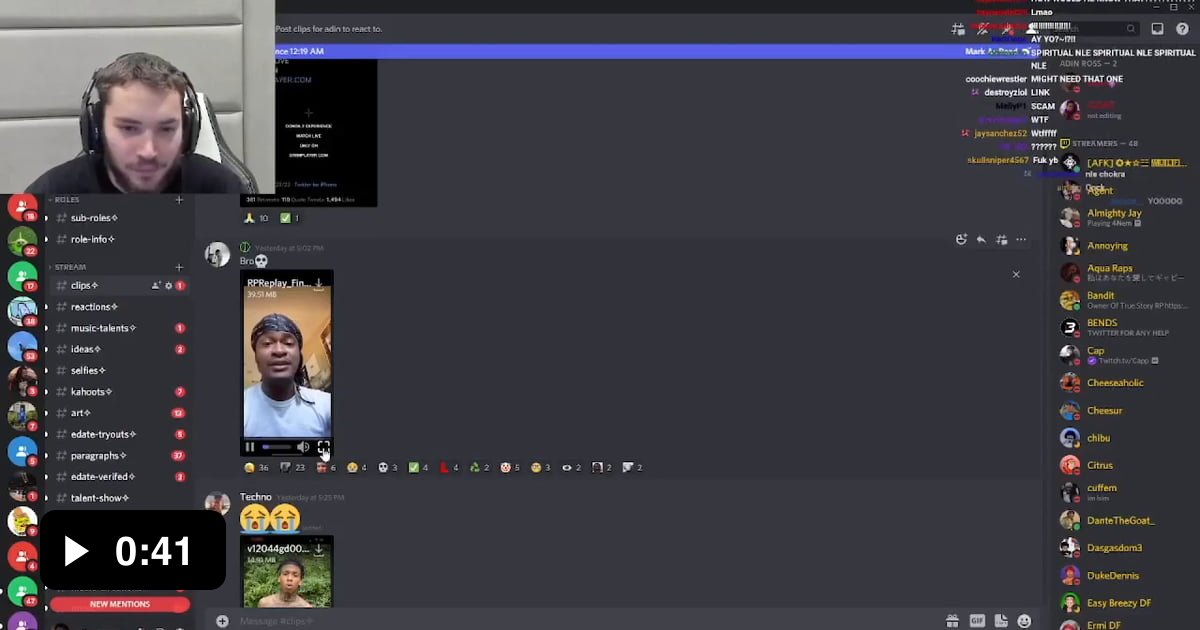Click the add reaction icon on message

pos(961,240)
